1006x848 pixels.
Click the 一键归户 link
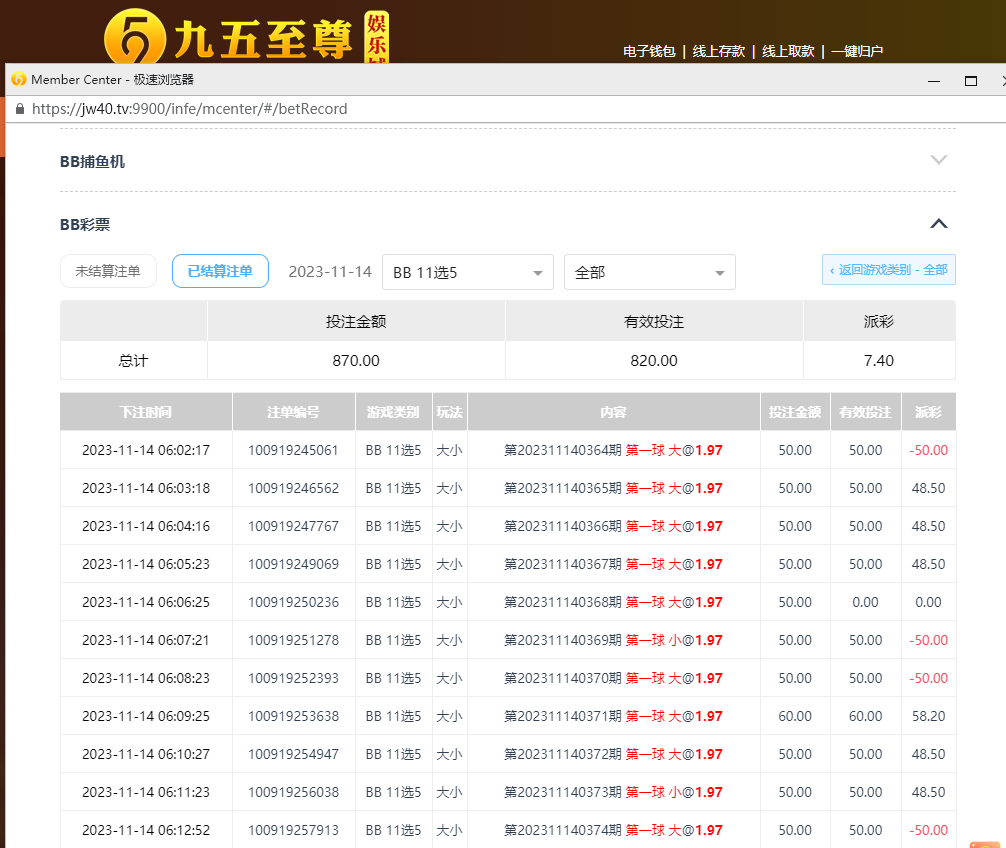click(x=857, y=51)
